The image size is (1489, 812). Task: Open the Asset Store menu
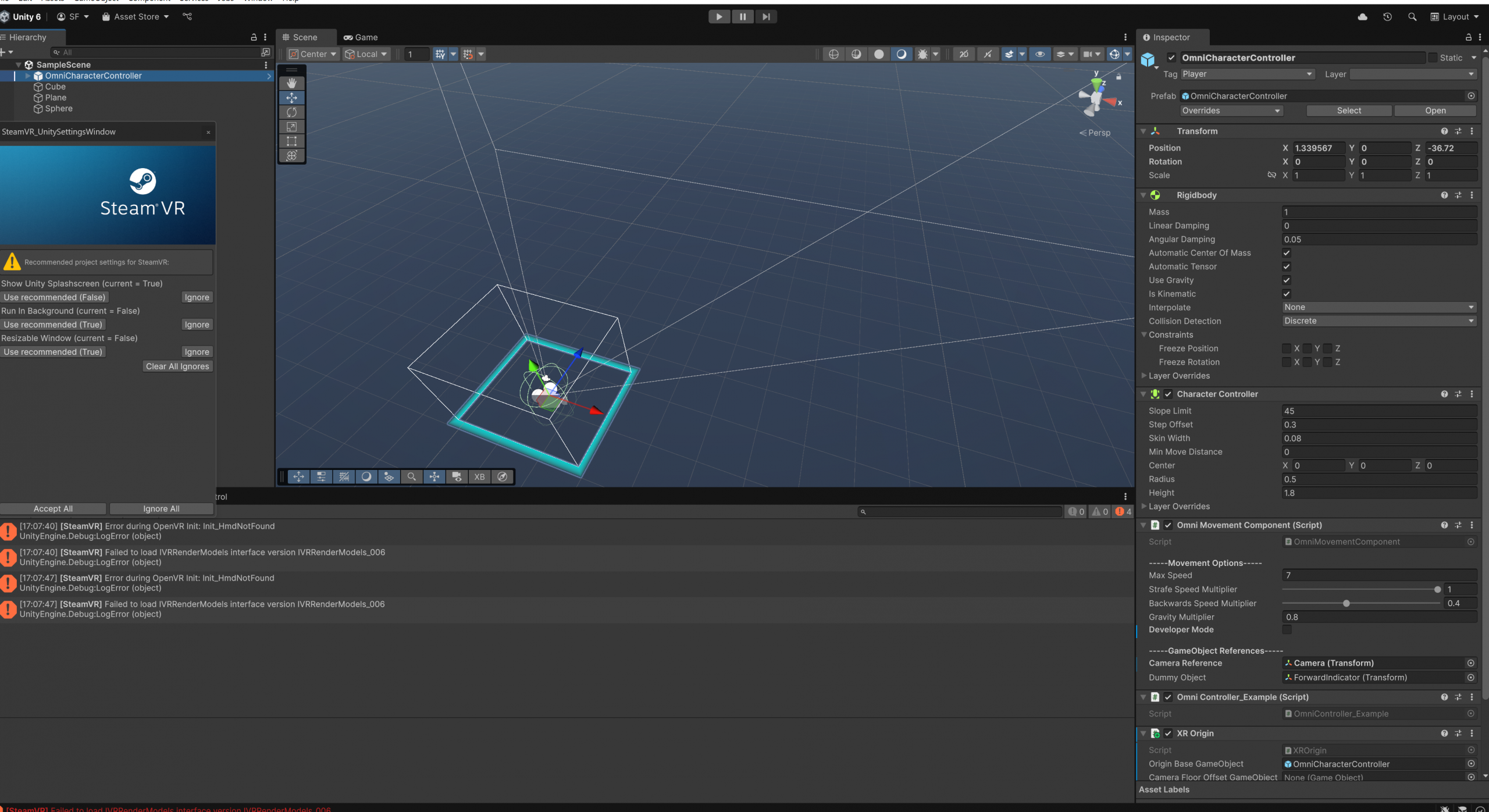point(136,17)
